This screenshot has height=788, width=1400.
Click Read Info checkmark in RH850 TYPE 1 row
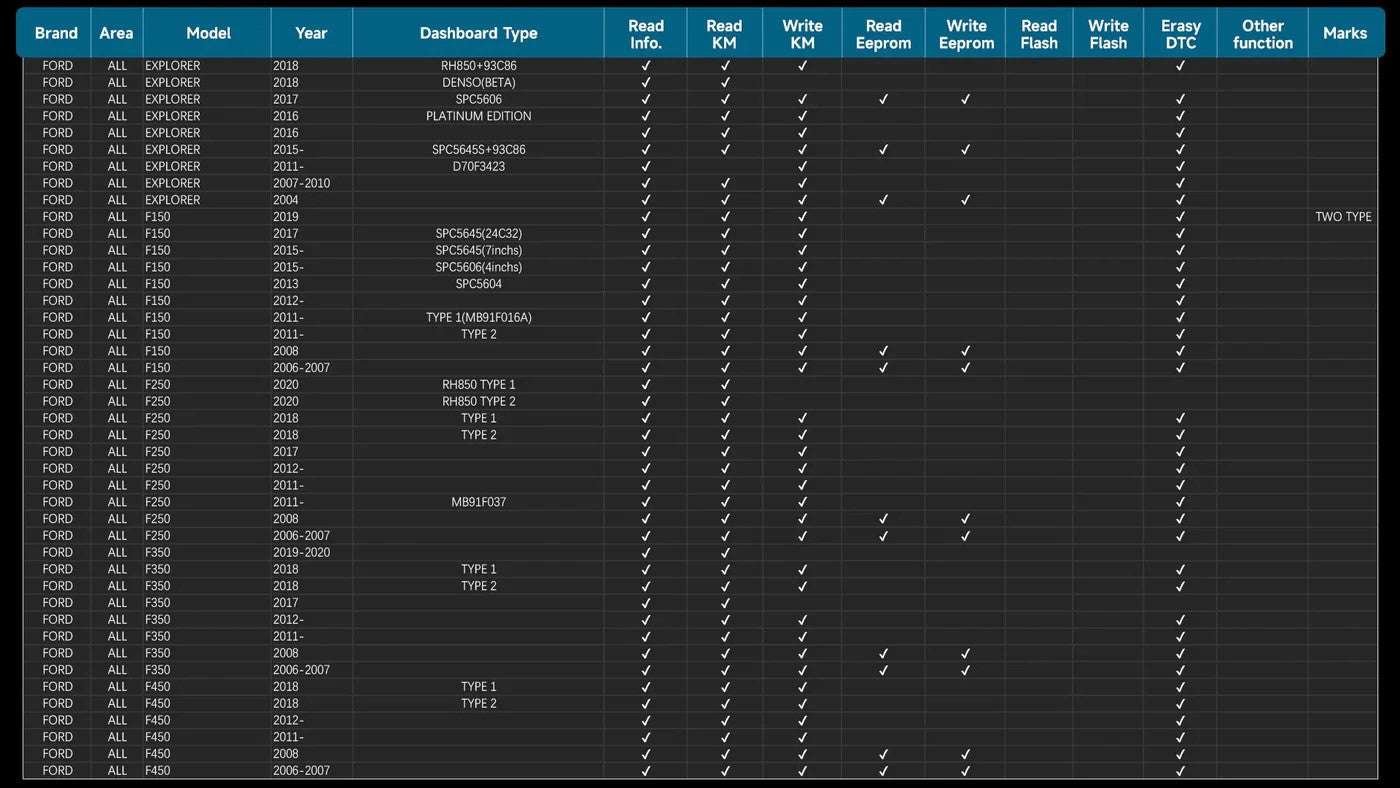[x=645, y=385]
